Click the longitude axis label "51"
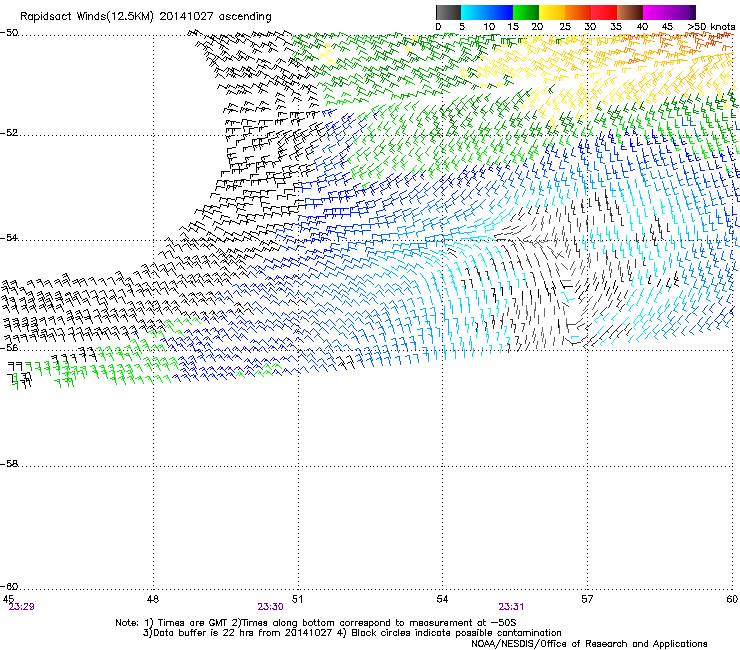Viewport: 740px width, 650px height. 297,599
